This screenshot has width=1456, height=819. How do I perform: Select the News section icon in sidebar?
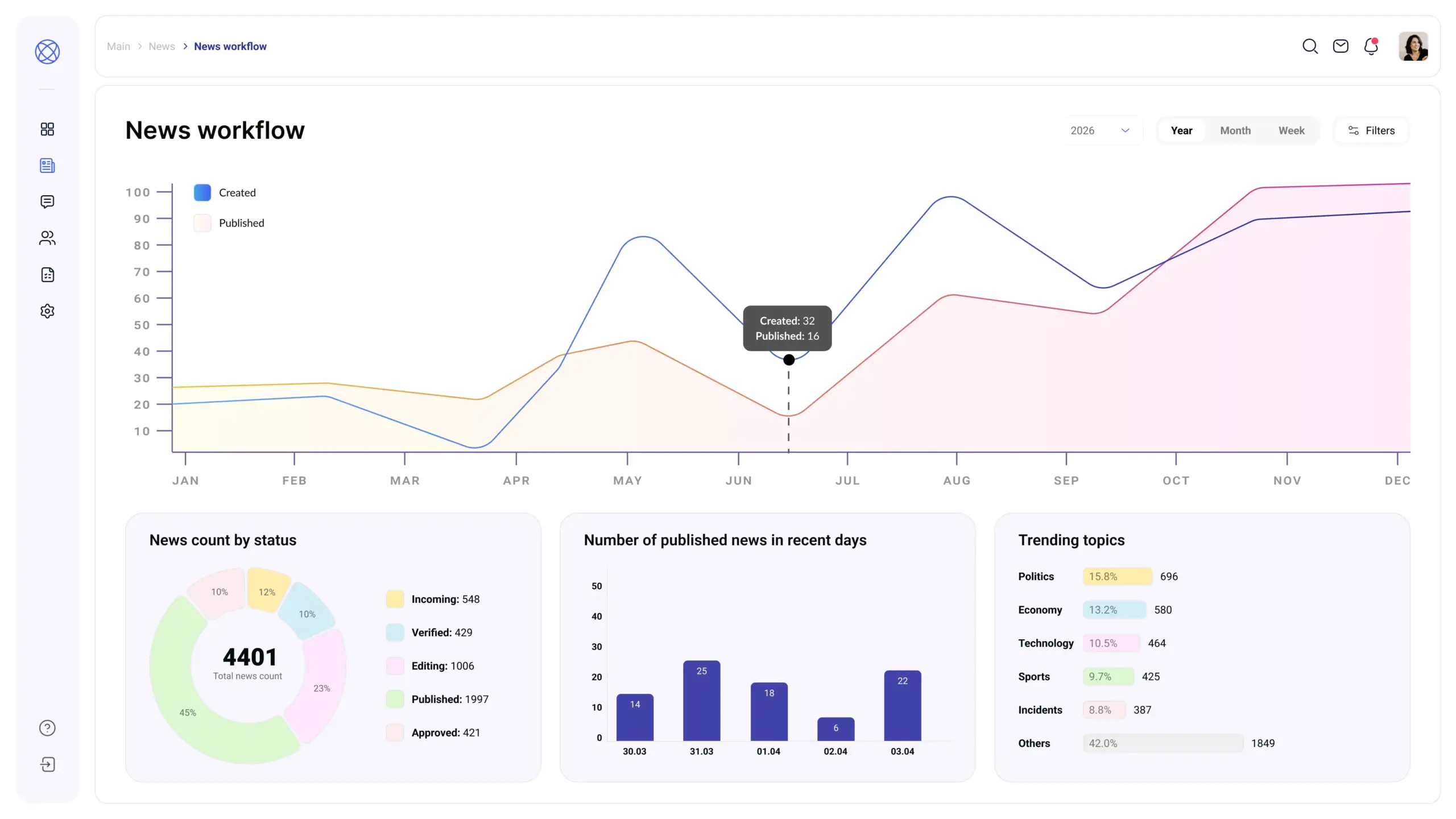(x=47, y=166)
